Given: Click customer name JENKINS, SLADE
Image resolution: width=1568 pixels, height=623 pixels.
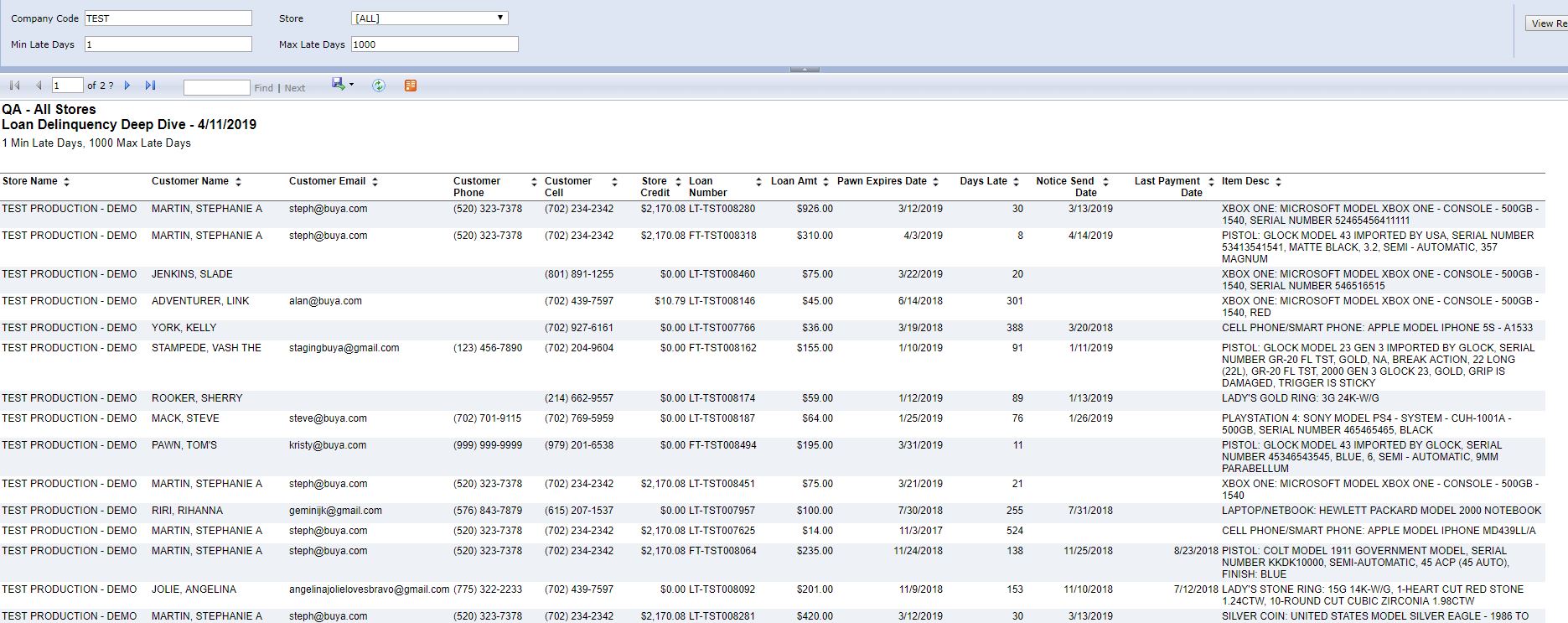Looking at the screenshot, I should point(192,274).
